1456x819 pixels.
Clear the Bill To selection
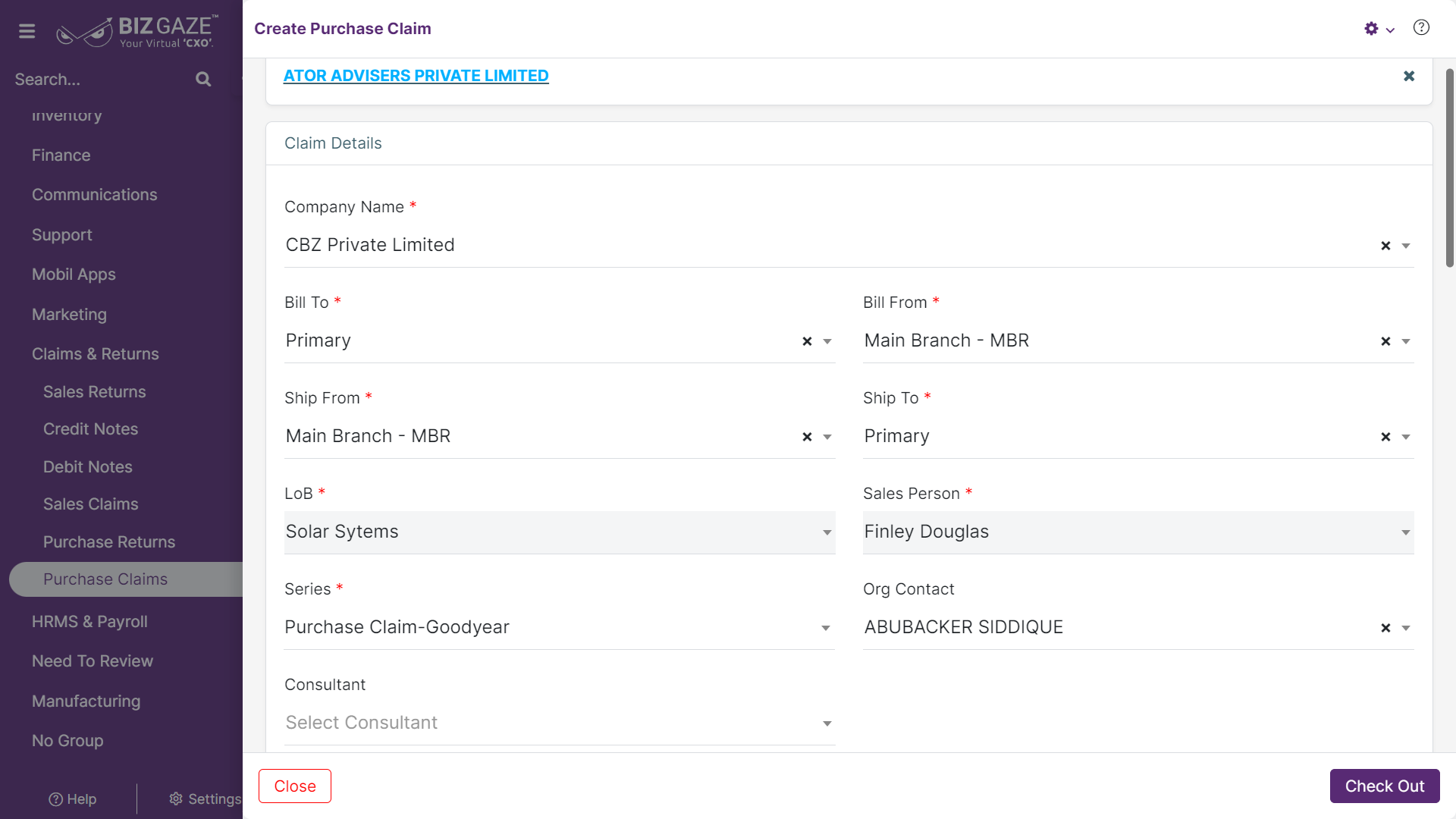point(807,341)
